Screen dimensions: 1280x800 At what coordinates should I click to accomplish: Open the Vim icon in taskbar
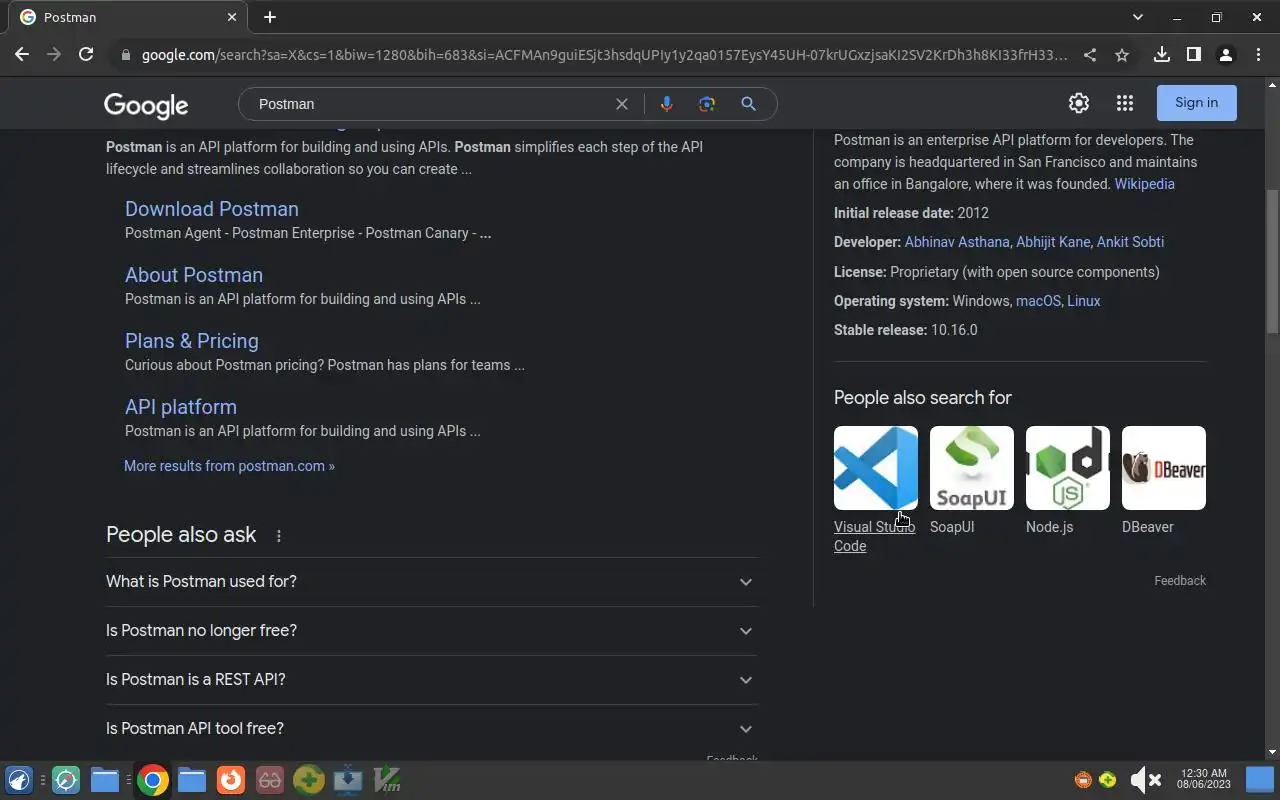(388, 780)
